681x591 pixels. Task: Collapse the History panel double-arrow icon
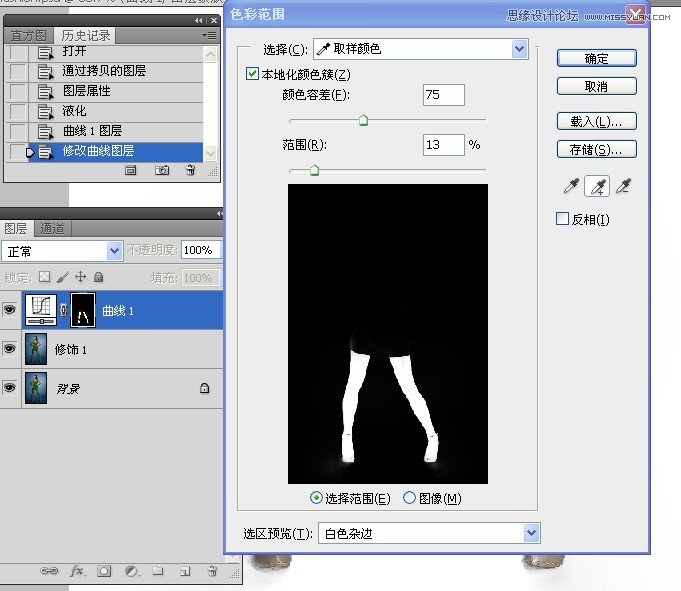(198, 20)
